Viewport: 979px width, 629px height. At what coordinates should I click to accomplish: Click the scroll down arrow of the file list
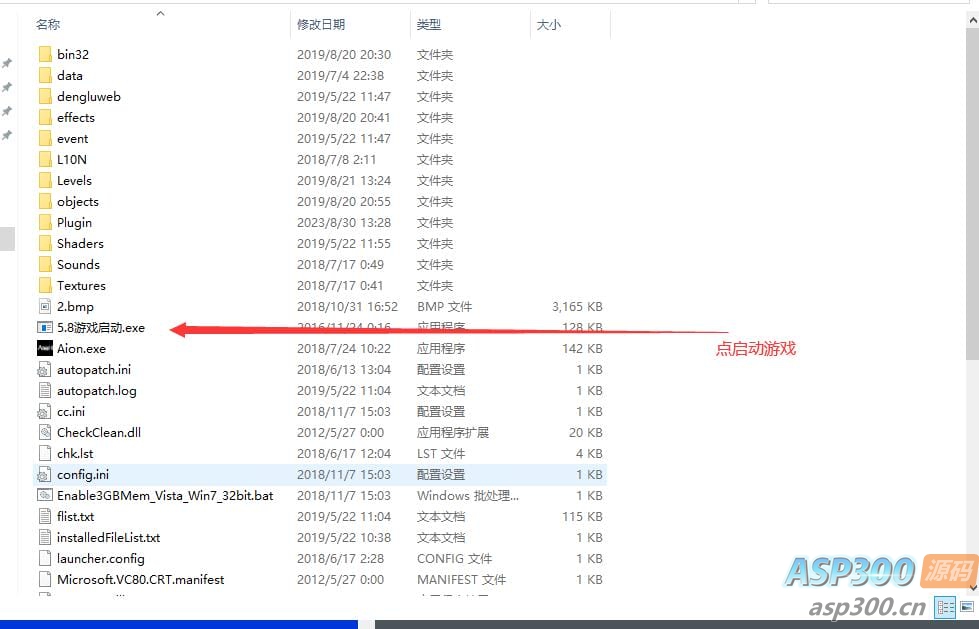coord(973,588)
